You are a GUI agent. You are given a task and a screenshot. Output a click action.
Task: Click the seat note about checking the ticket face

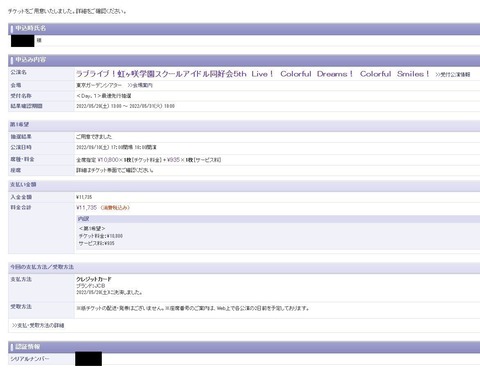point(115,170)
